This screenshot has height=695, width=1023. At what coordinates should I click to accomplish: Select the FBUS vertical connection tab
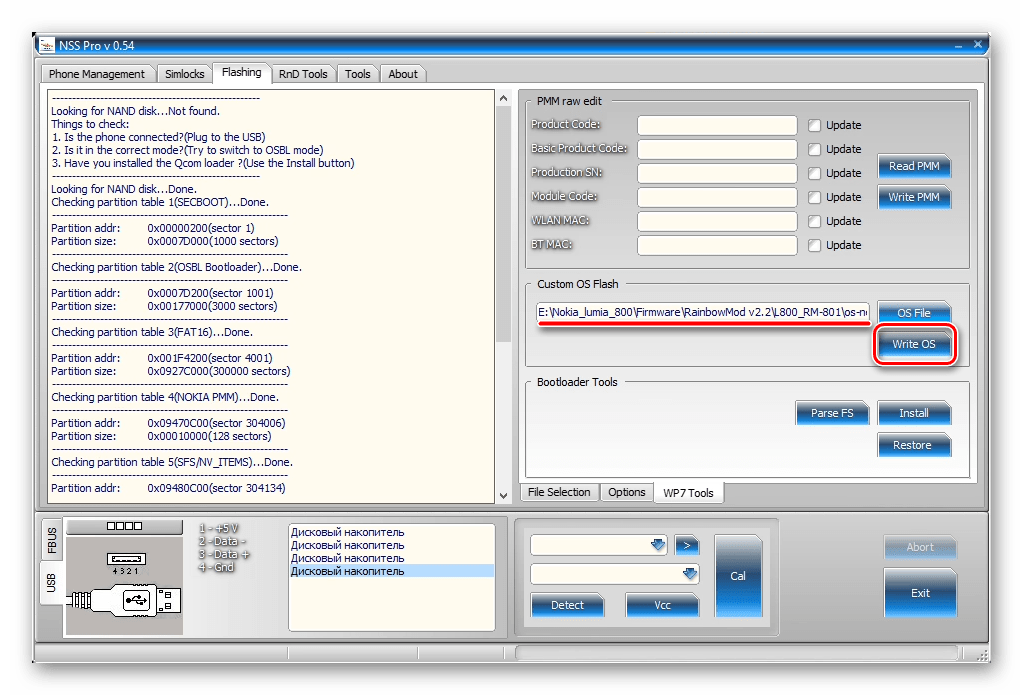[52, 542]
